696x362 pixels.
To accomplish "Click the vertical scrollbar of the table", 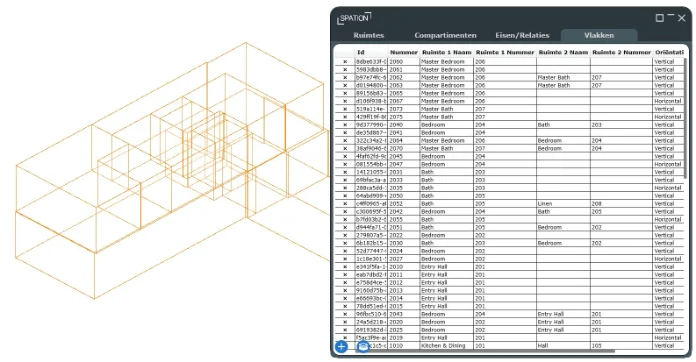I will 686,118.
